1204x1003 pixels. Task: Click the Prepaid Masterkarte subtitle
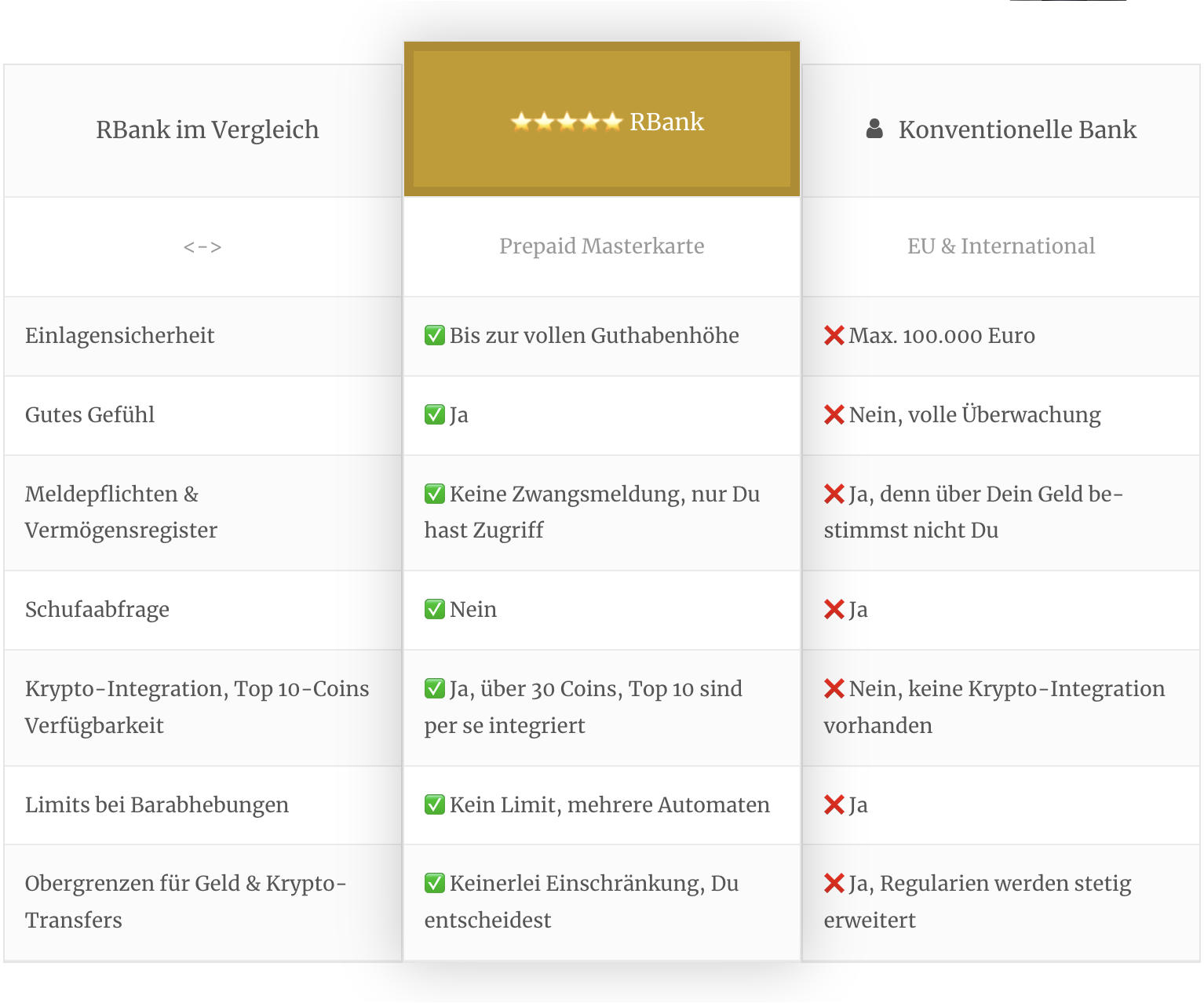pyautogui.click(x=602, y=246)
